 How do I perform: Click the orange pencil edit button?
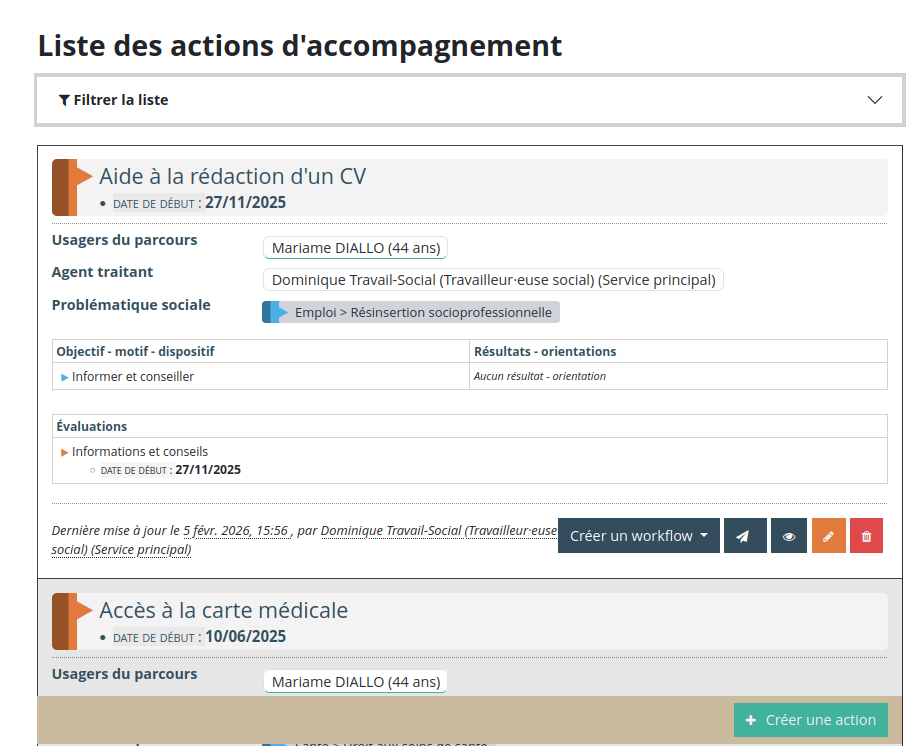829,536
